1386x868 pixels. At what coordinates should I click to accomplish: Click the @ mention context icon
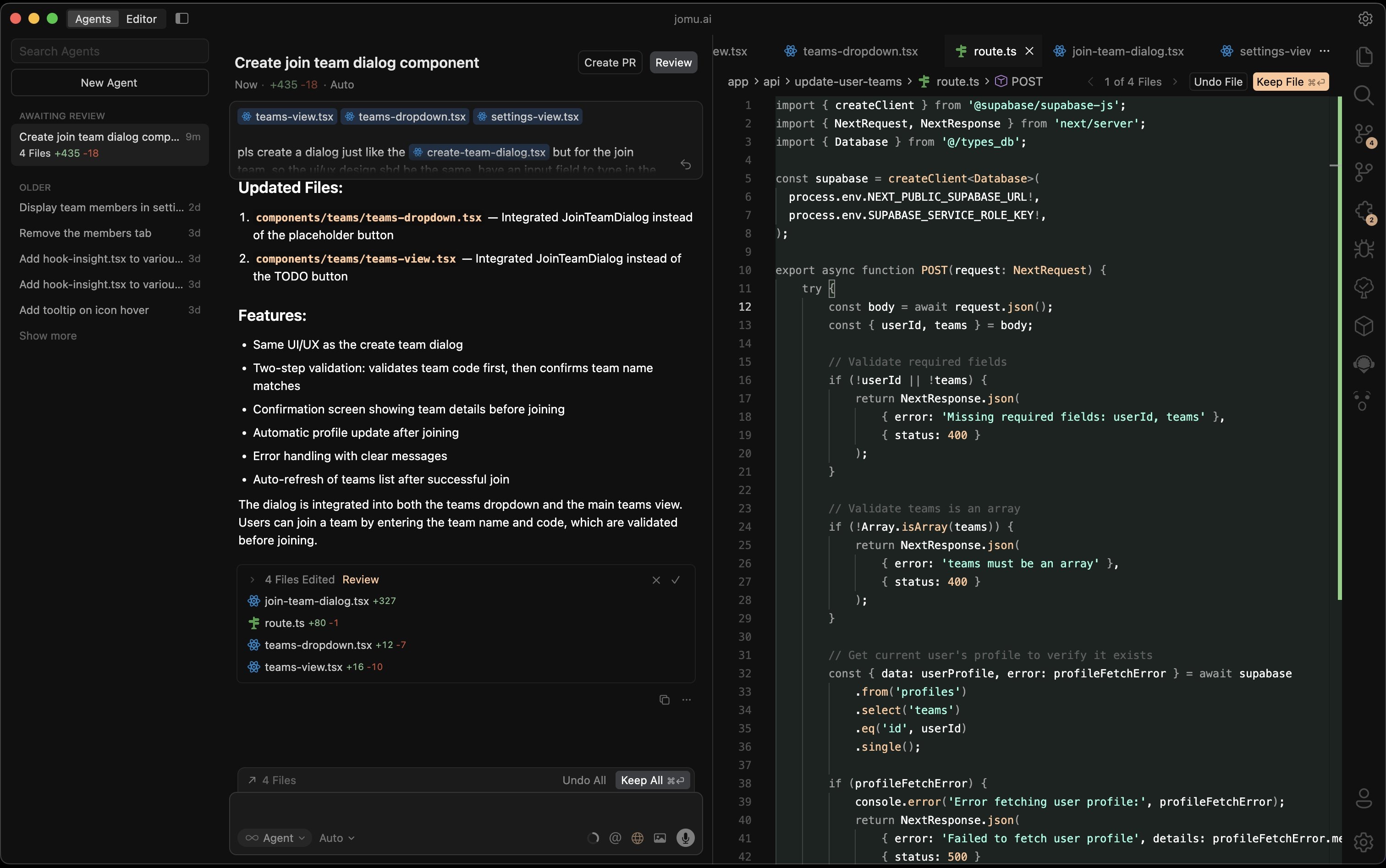pos(615,838)
